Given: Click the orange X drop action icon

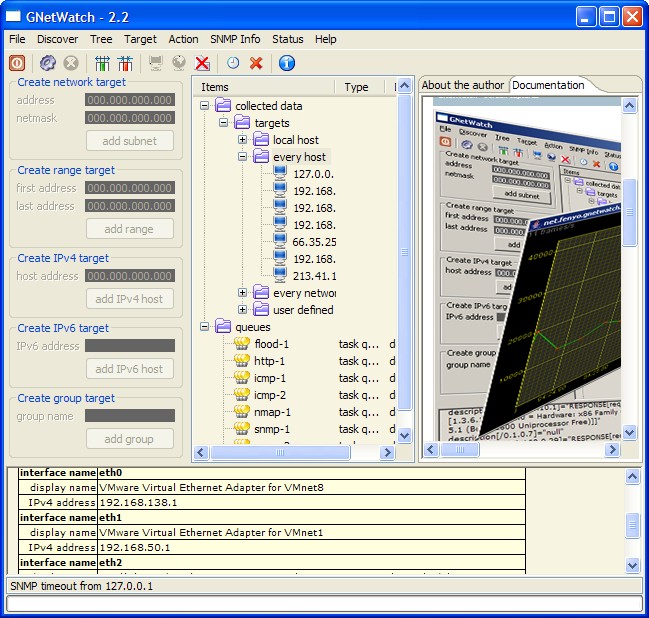Looking at the screenshot, I should click(x=256, y=63).
